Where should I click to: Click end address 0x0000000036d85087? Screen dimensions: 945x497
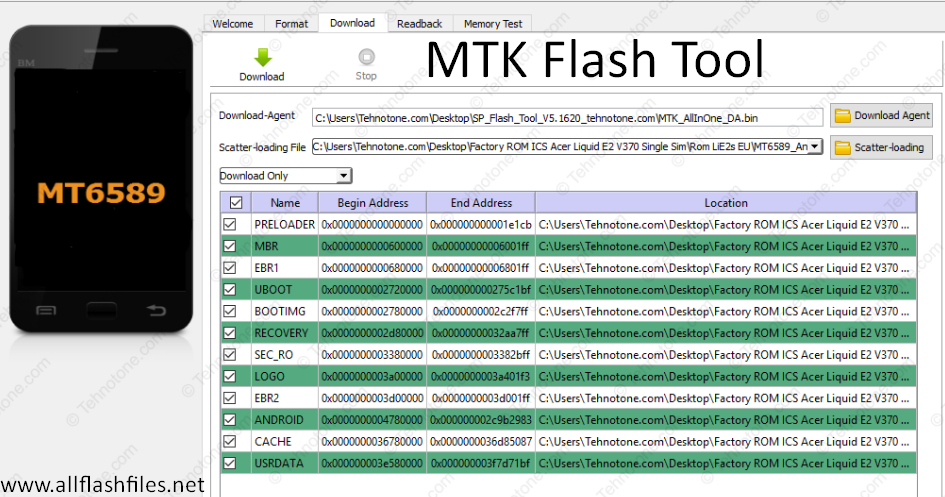(481, 442)
